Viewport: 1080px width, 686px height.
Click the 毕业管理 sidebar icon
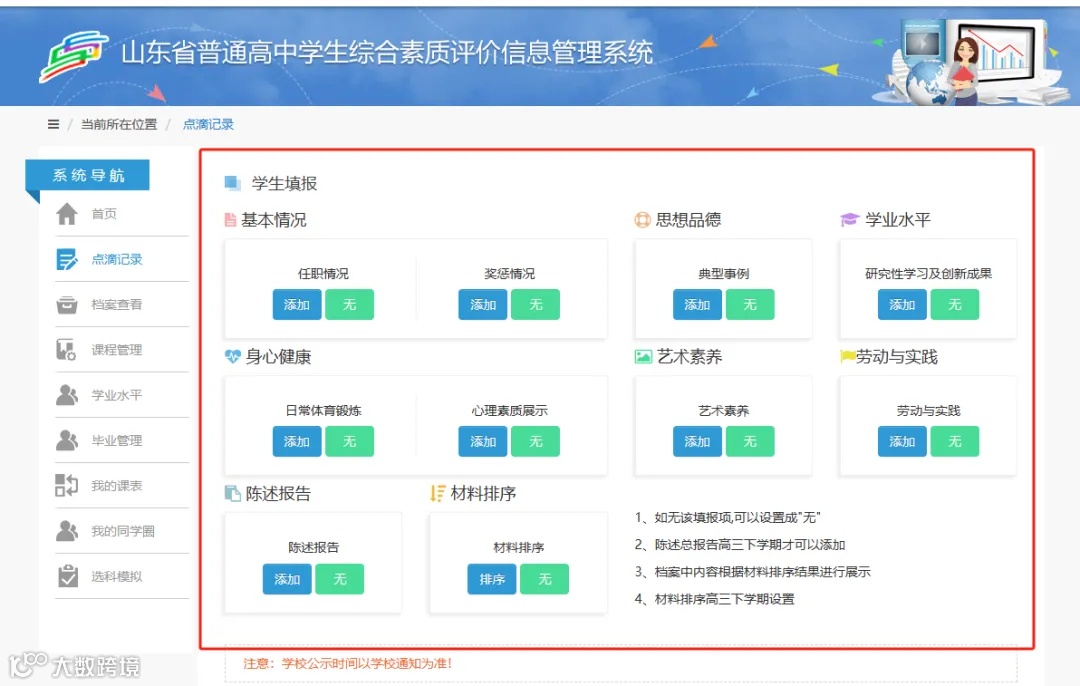click(65, 440)
